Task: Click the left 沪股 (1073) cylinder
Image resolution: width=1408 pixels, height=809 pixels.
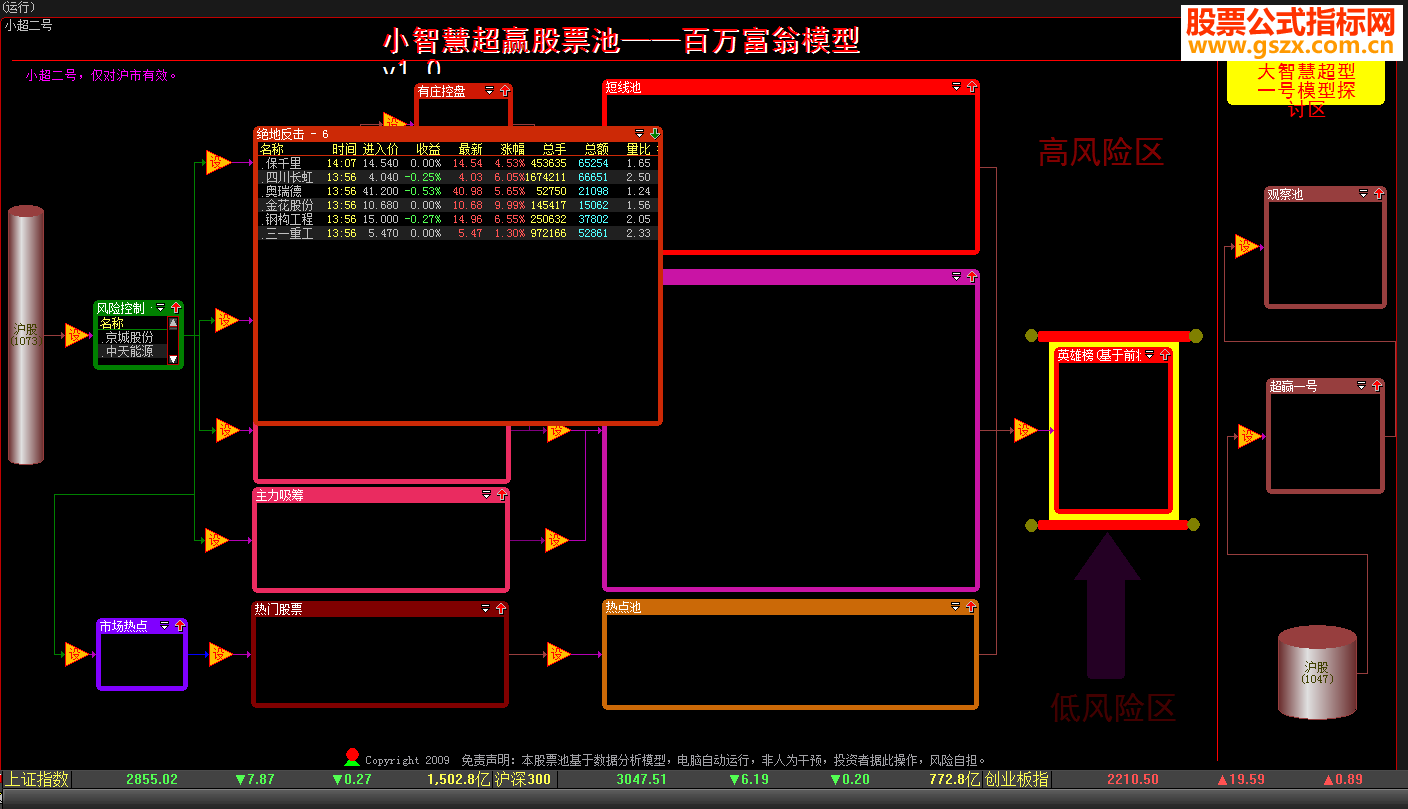Action: pyautogui.click(x=26, y=335)
